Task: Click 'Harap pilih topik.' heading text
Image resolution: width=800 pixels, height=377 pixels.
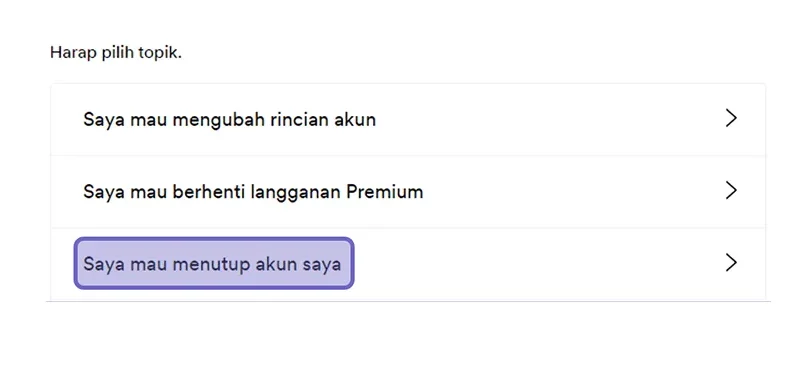Action: pyautogui.click(x=116, y=53)
